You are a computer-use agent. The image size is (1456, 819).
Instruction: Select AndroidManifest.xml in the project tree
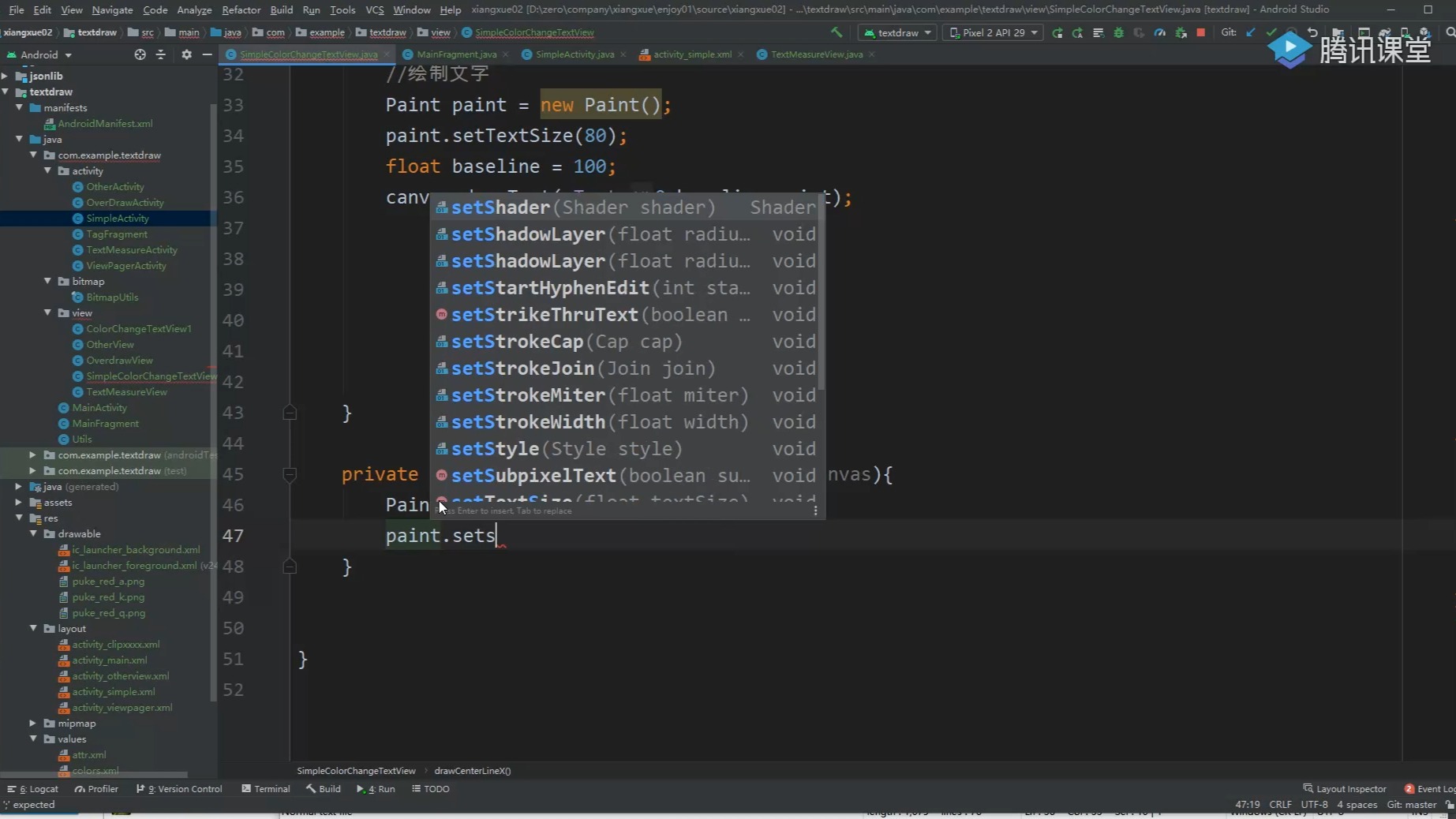coord(104,123)
